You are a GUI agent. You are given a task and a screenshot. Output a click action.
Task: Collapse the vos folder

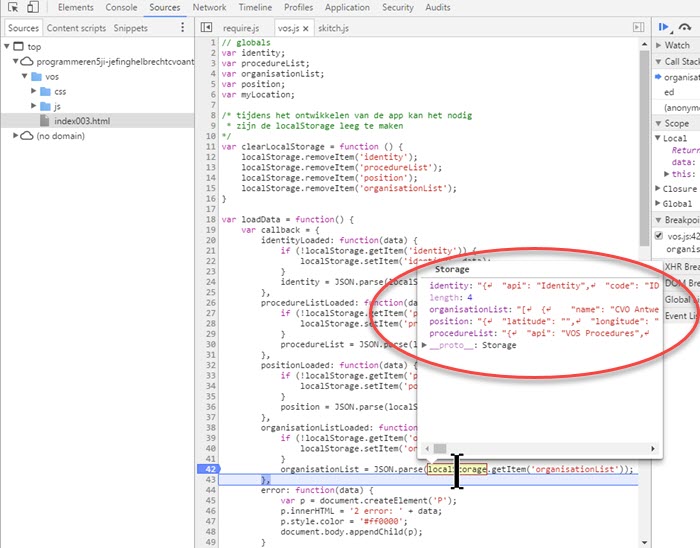(x=25, y=76)
